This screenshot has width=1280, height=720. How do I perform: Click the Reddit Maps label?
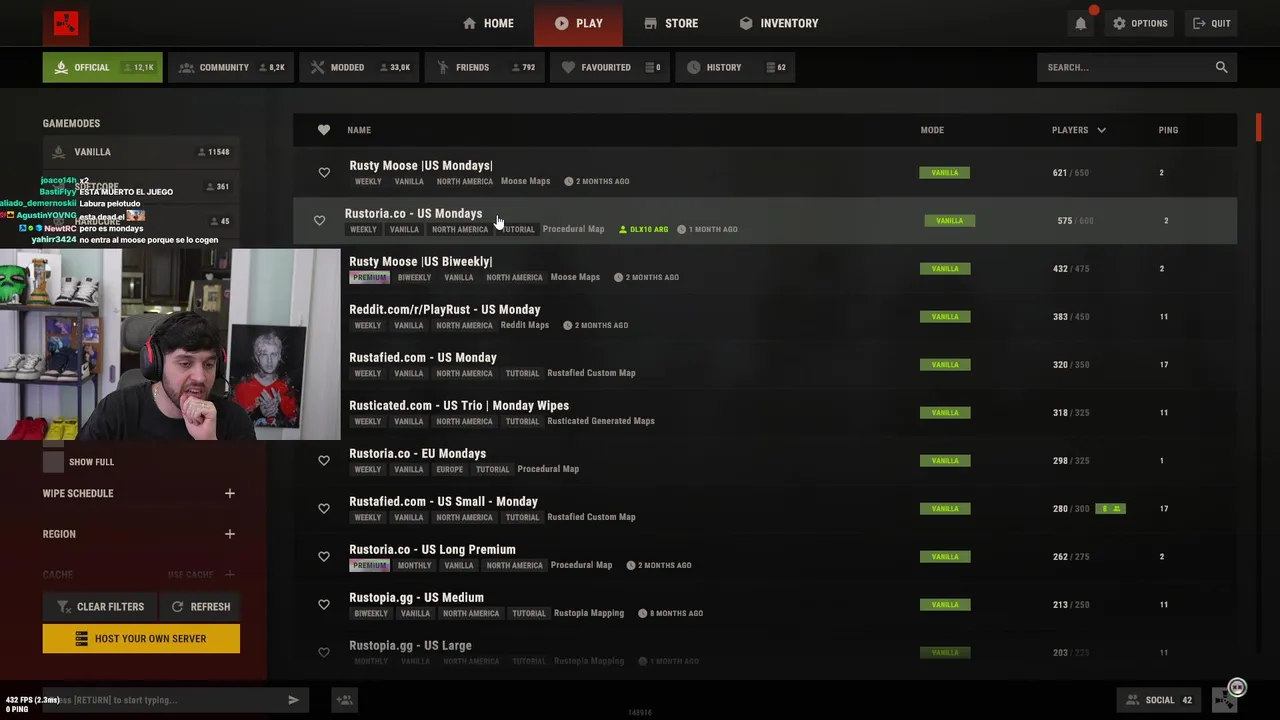point(525,325)
